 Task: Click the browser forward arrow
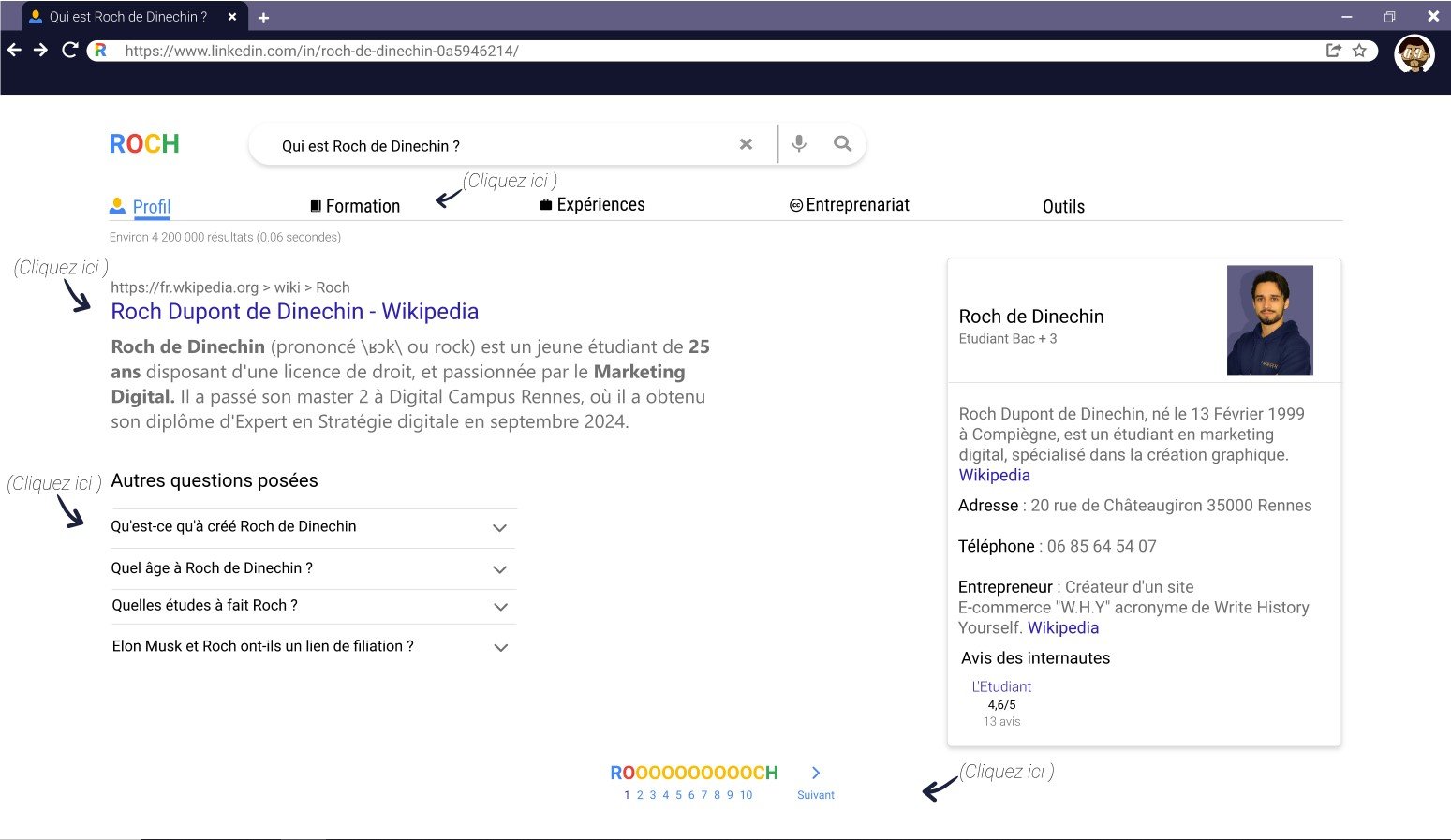click(x=41, y=50)
